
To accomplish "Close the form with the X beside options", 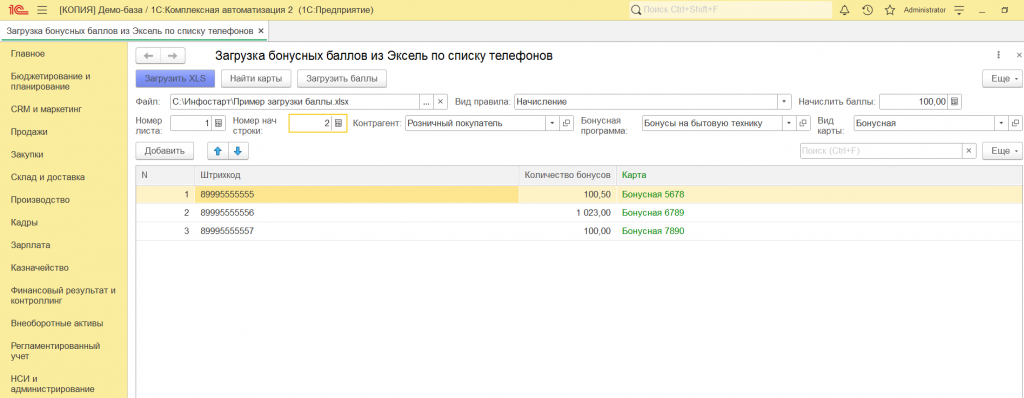I will coord(1019,56).
